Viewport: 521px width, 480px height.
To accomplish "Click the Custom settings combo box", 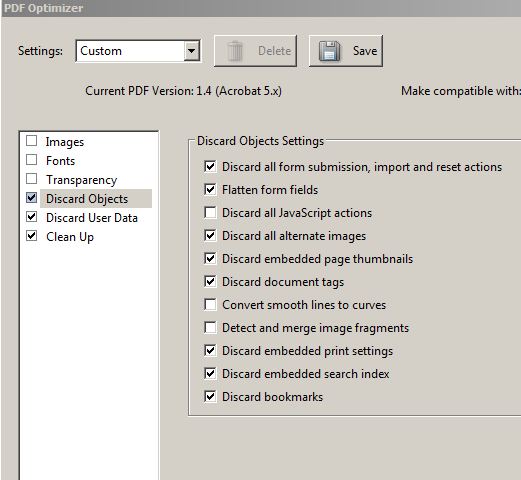I will pos(138,51).
